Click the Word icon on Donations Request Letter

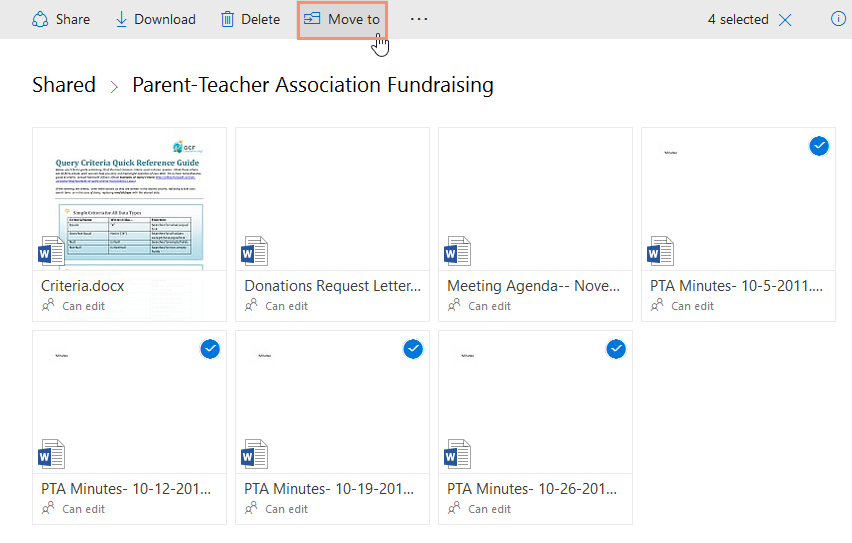click(x=253, y=251)
